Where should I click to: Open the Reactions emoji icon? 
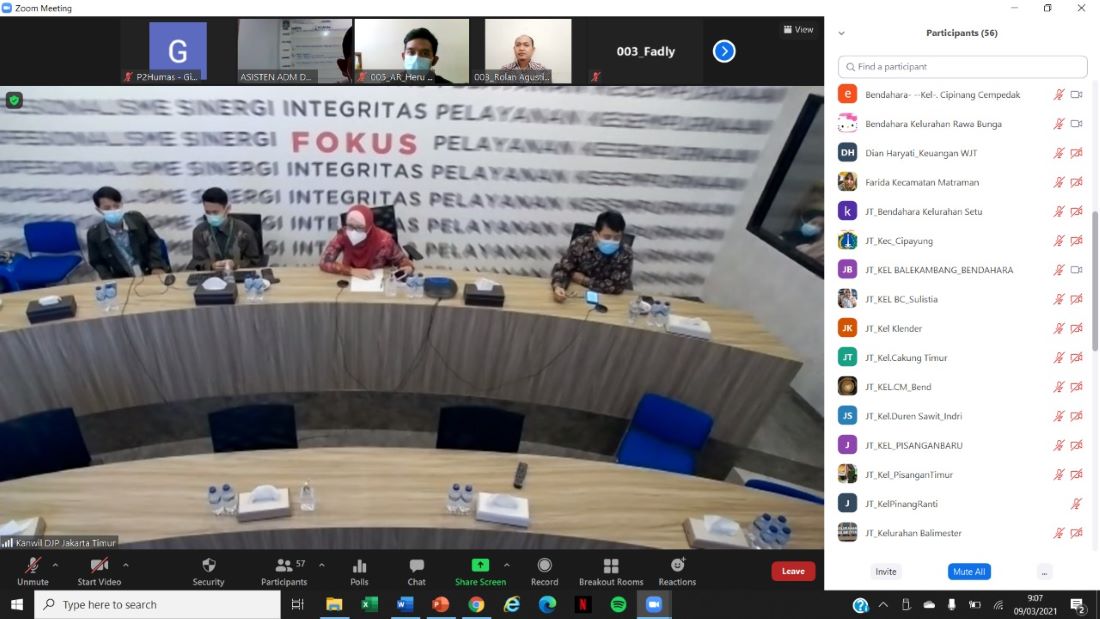pyautogui.click(x=677, y=566)
